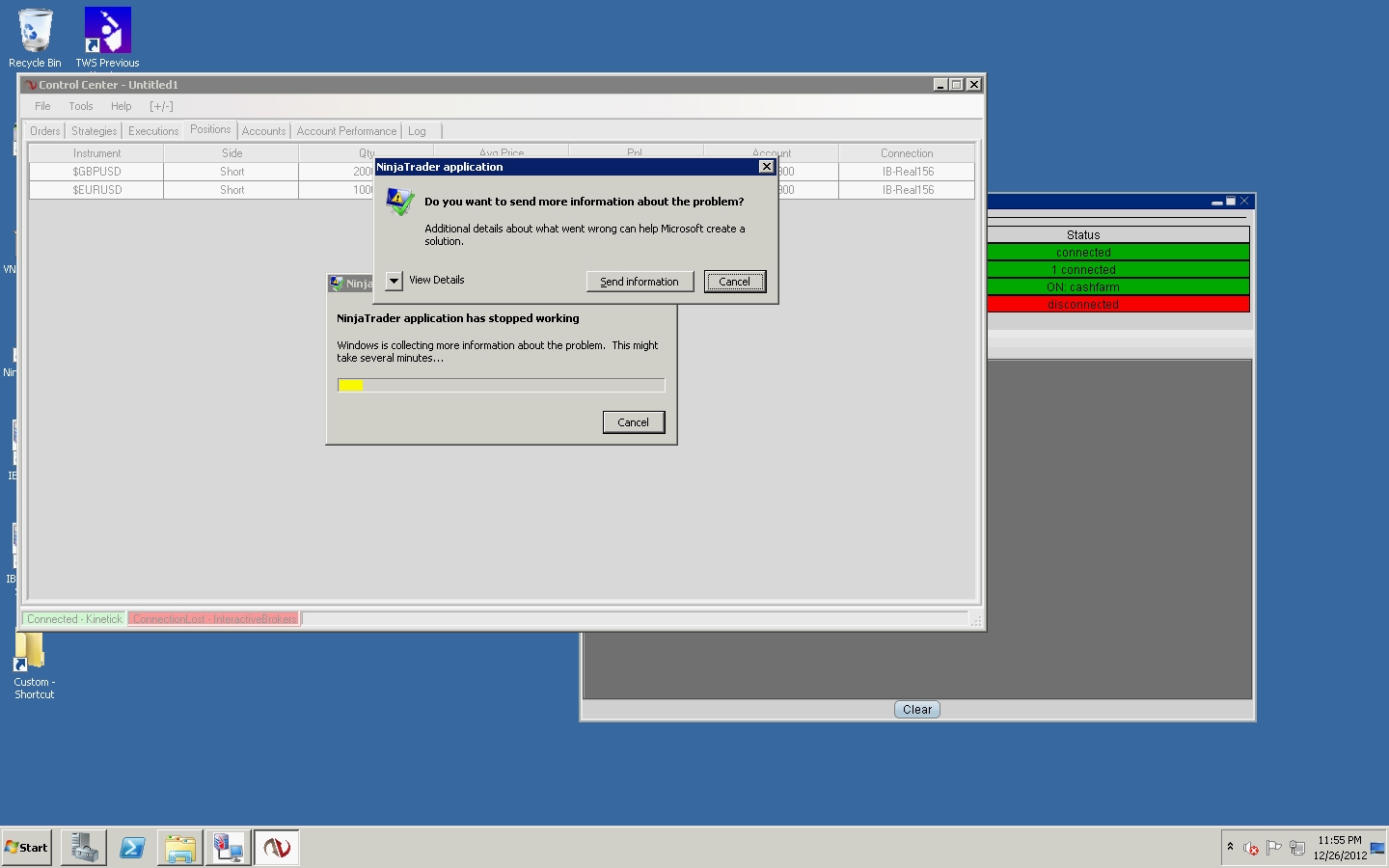Select the TWS Previous desktop shortcut
Screen dimensions: 1389x868
pos(107,39)
